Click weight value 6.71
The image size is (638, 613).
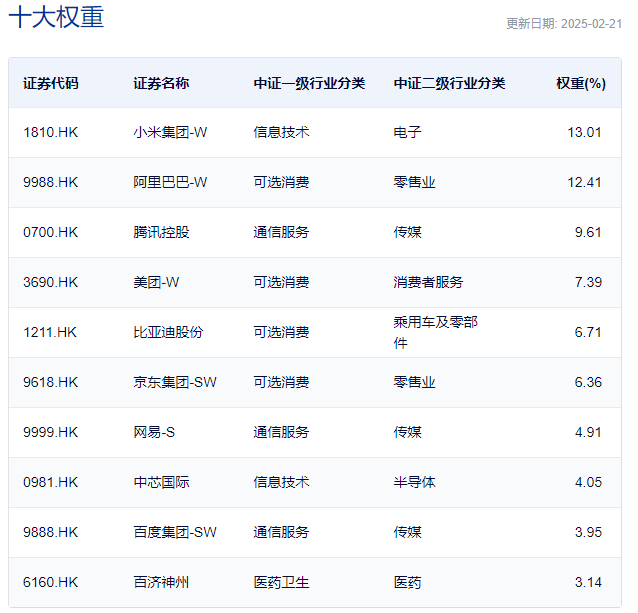pos(588,332)
